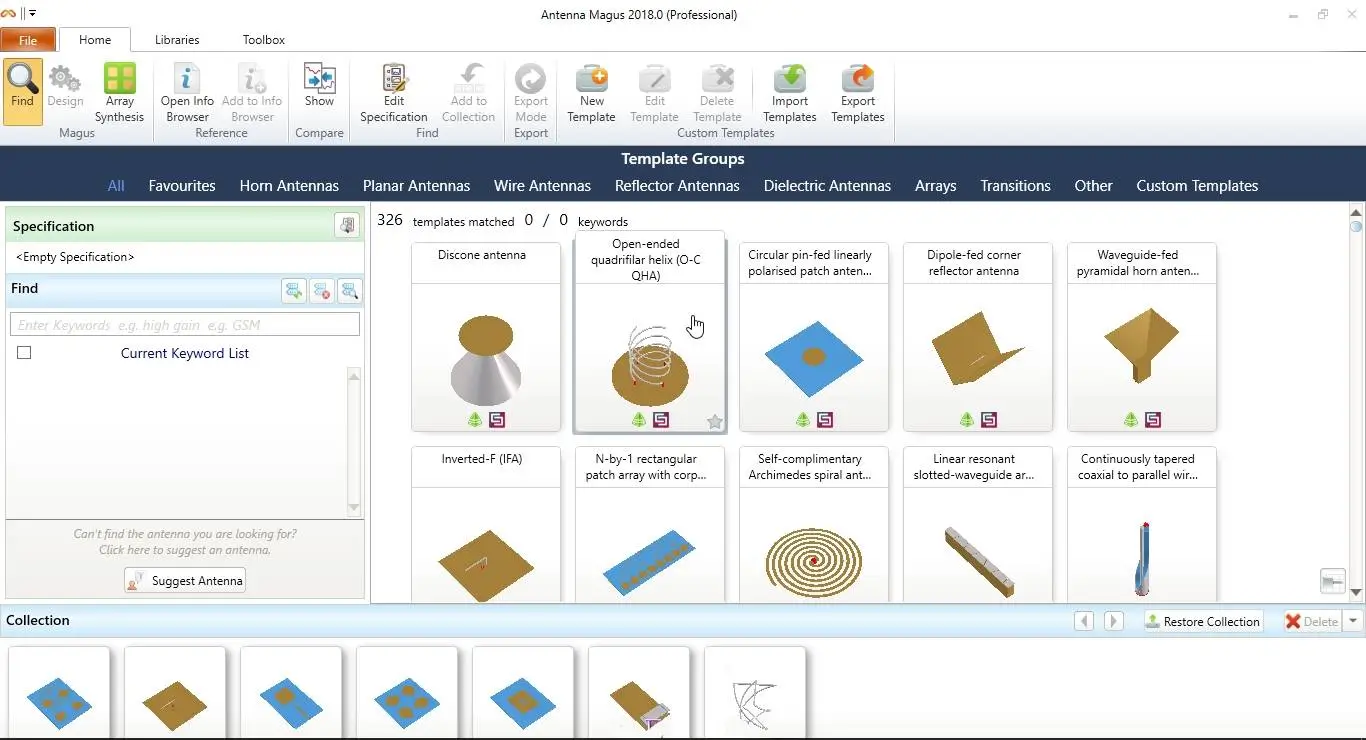The image size is (1366, 740).
Task: Open Info Browser from ribbon
Action: [x=187, y=92]
